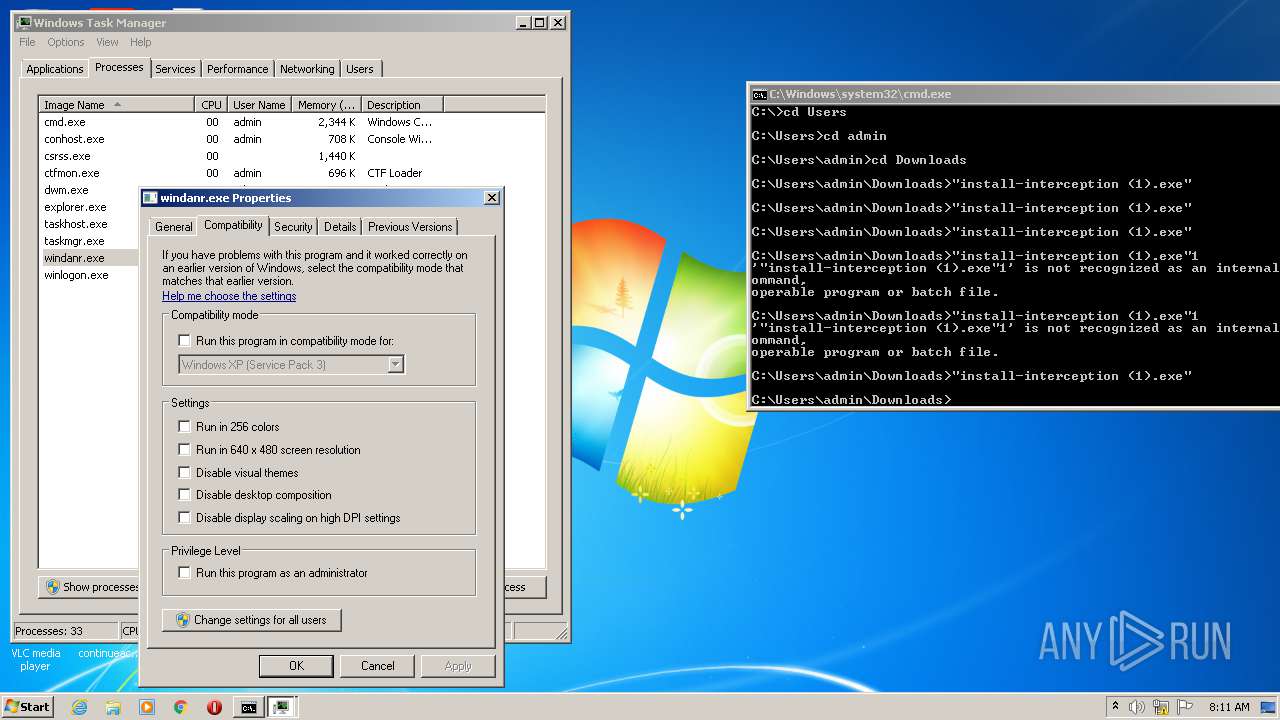
Task: Sort processes by Description column
Action: pyautogui.click(x=402, y=105)
